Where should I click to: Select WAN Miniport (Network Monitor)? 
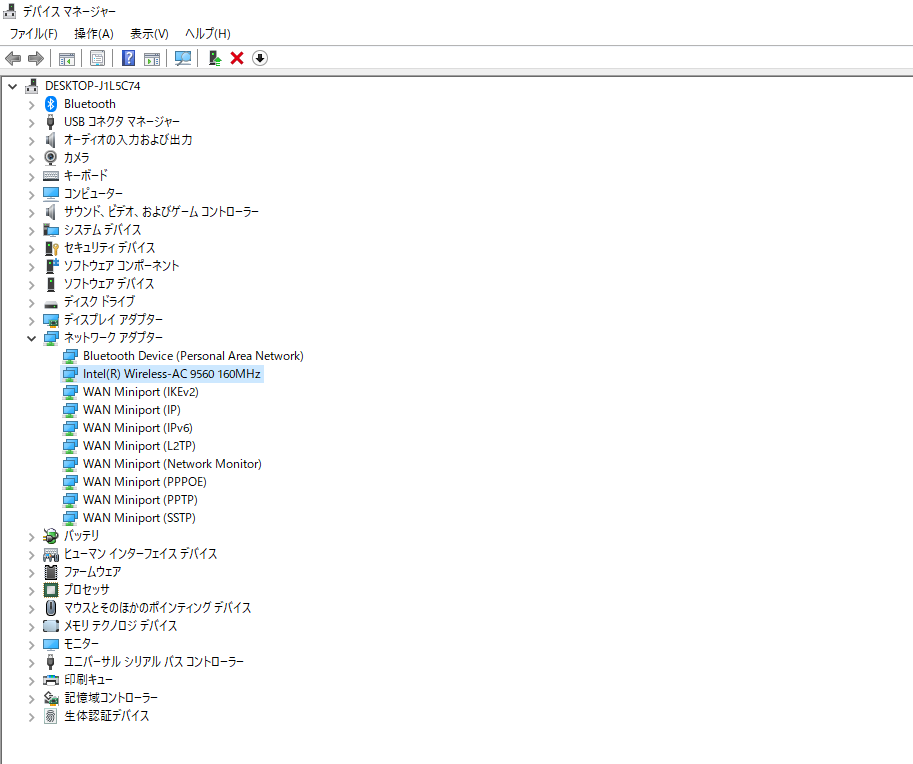point(172,464)
